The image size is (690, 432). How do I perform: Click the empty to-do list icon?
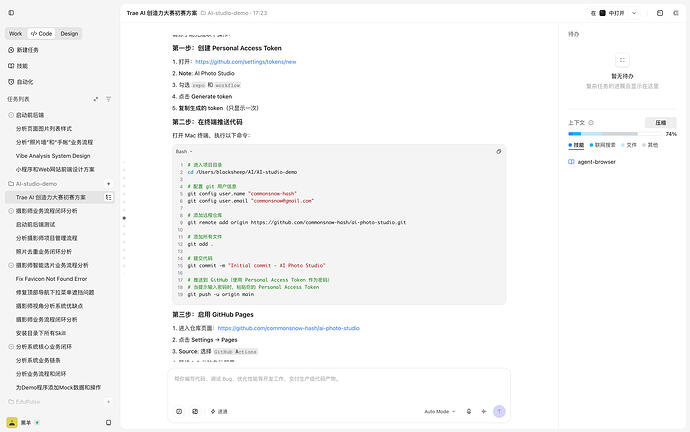tap(622, 60)
